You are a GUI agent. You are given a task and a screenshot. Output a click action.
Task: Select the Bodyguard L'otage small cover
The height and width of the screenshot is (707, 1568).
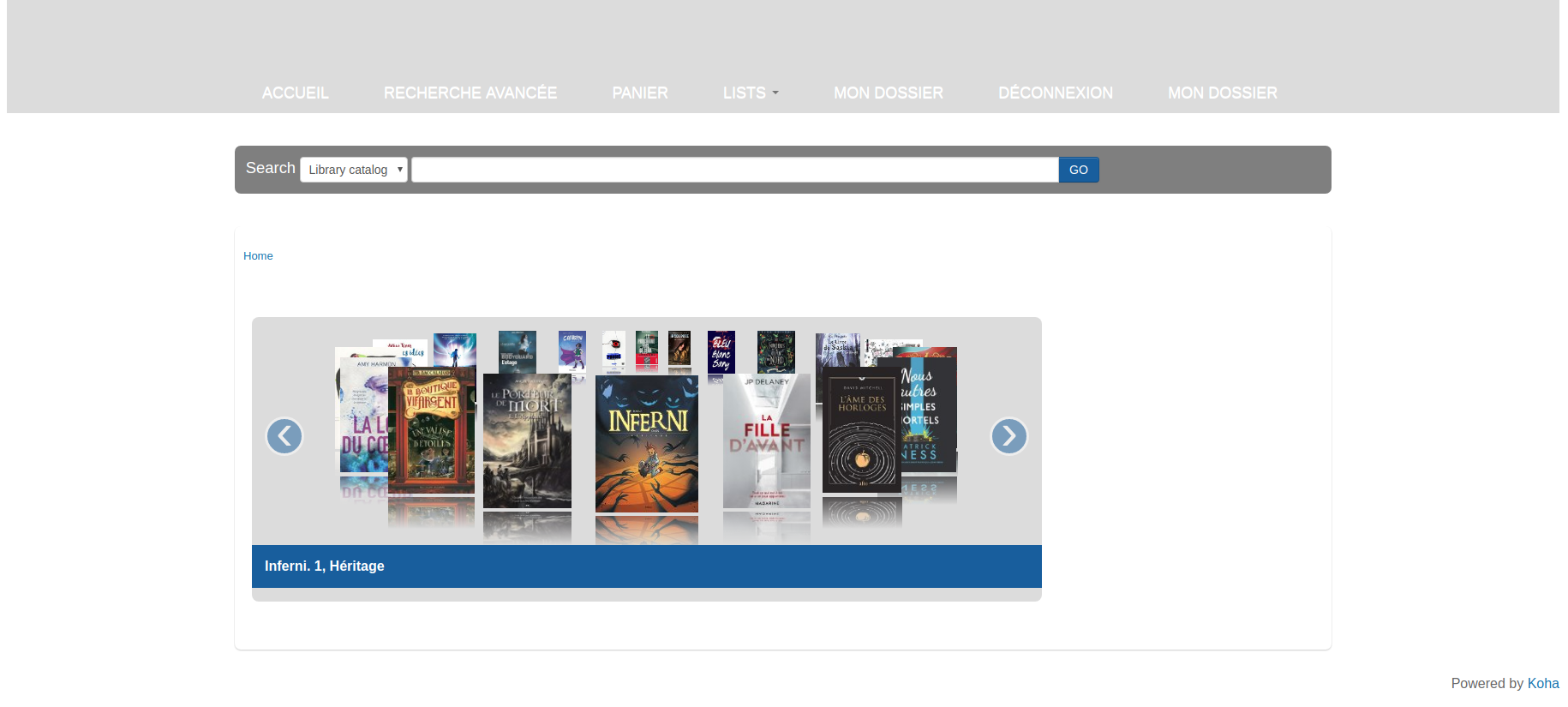click(x=518, y=351)
